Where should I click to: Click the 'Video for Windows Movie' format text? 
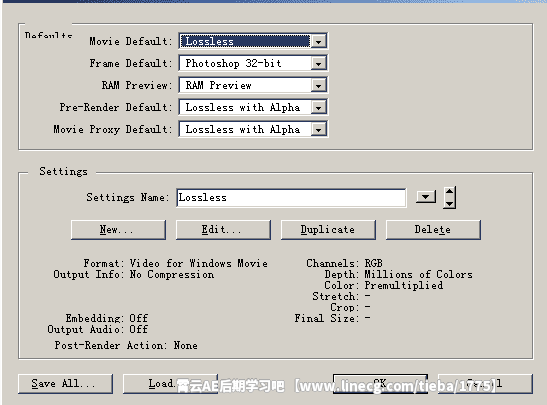coord(198,263)
